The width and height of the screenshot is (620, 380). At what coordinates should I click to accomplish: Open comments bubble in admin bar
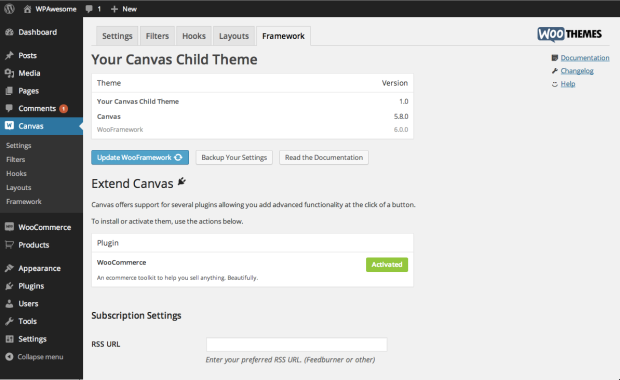click(89, 9)
